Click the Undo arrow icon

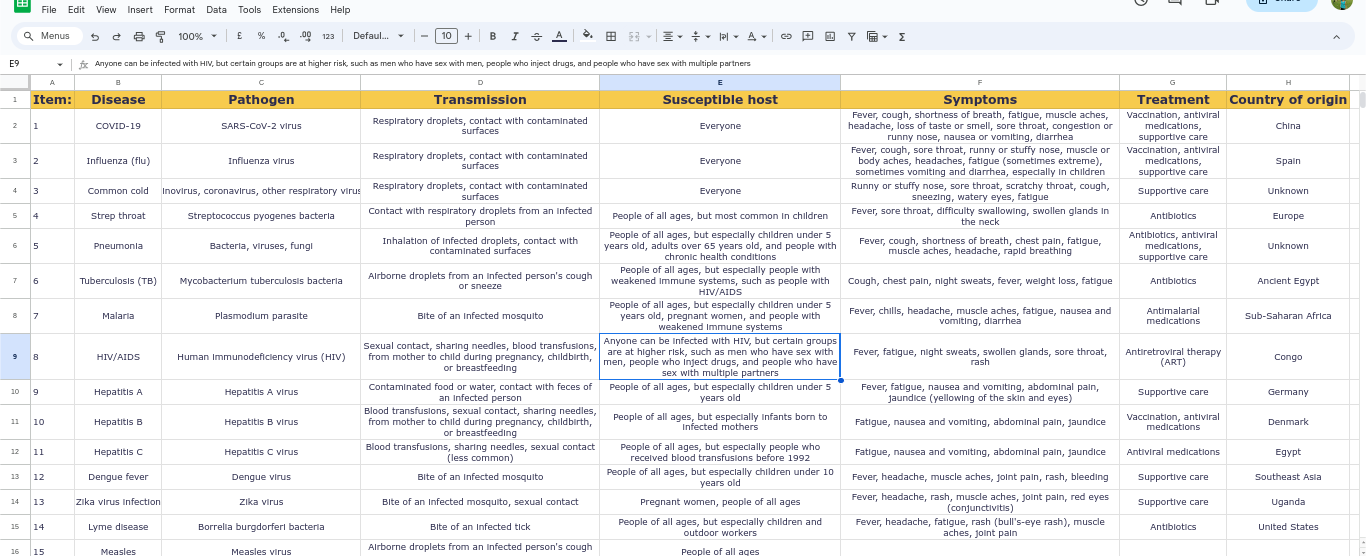pos(95,36)
